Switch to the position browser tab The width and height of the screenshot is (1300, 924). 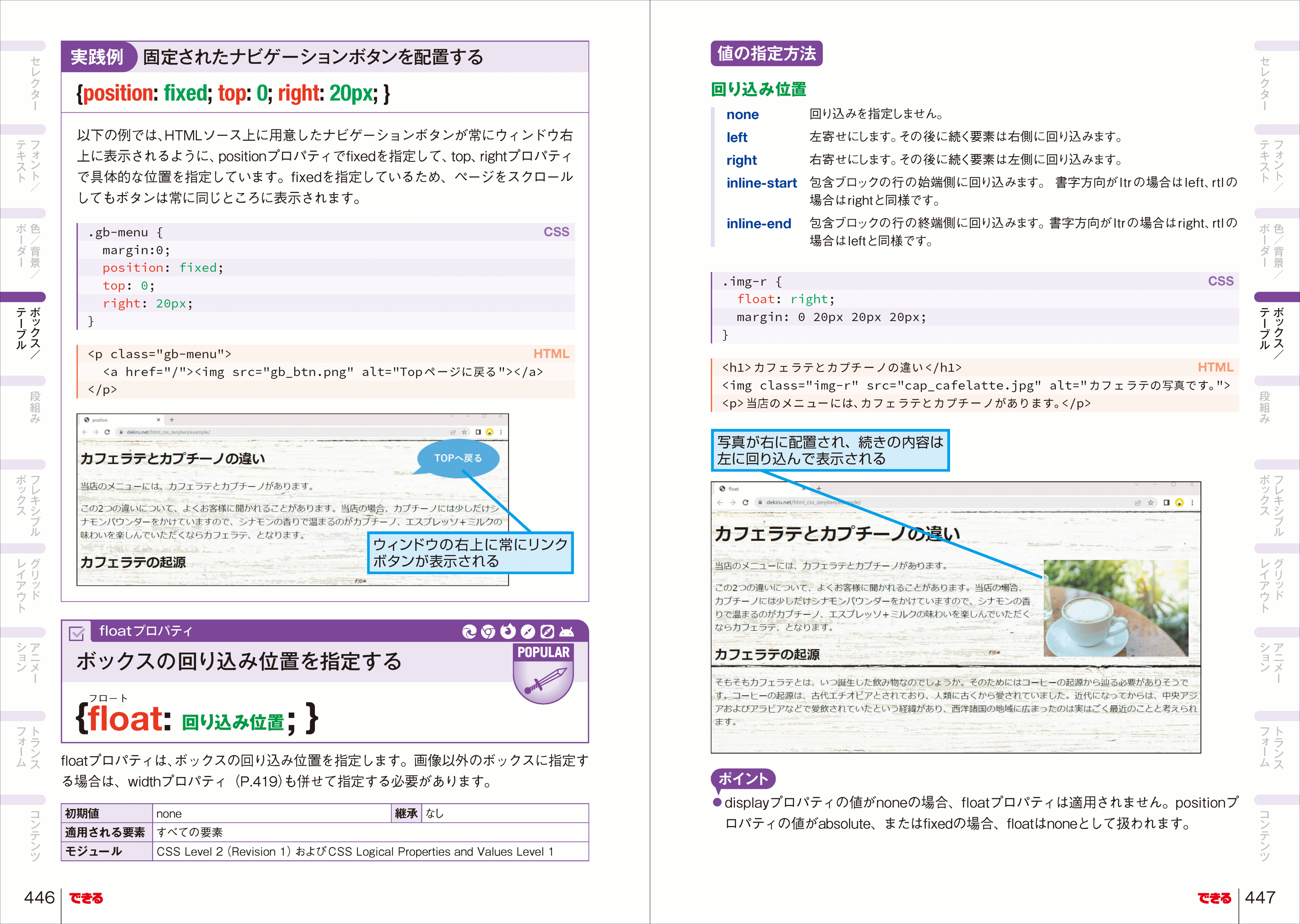point(101,420)
